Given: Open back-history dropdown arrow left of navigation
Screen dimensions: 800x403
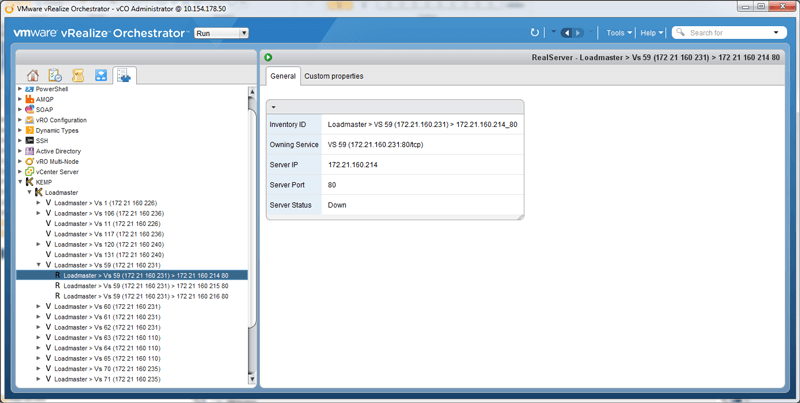Looking at the screenshot, I should point(554,32).
